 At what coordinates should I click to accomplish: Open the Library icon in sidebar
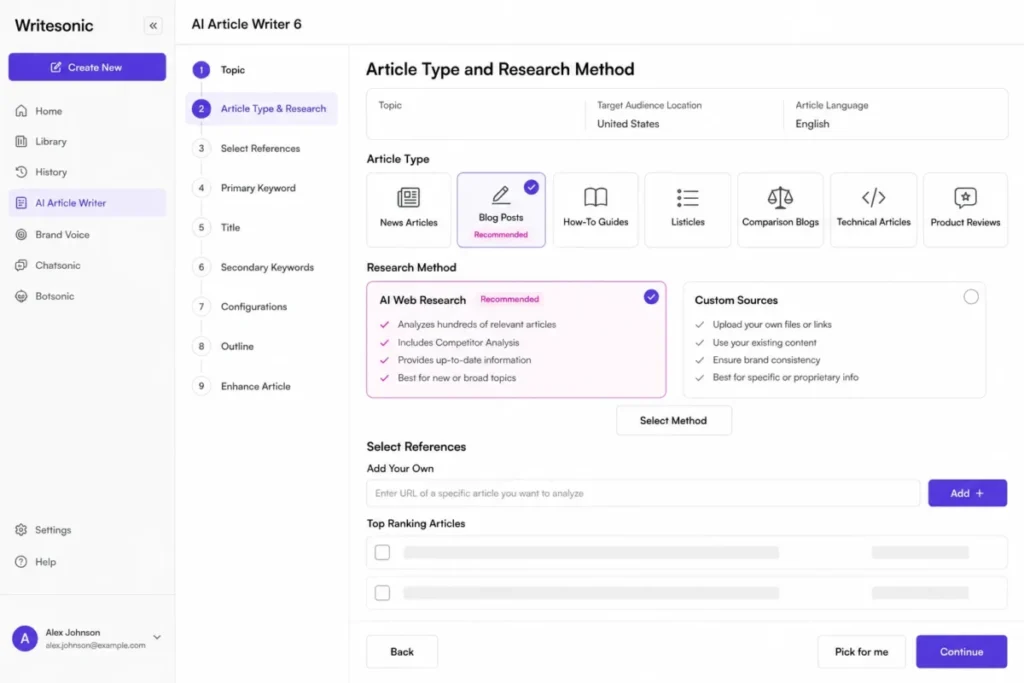pos(22,141)
